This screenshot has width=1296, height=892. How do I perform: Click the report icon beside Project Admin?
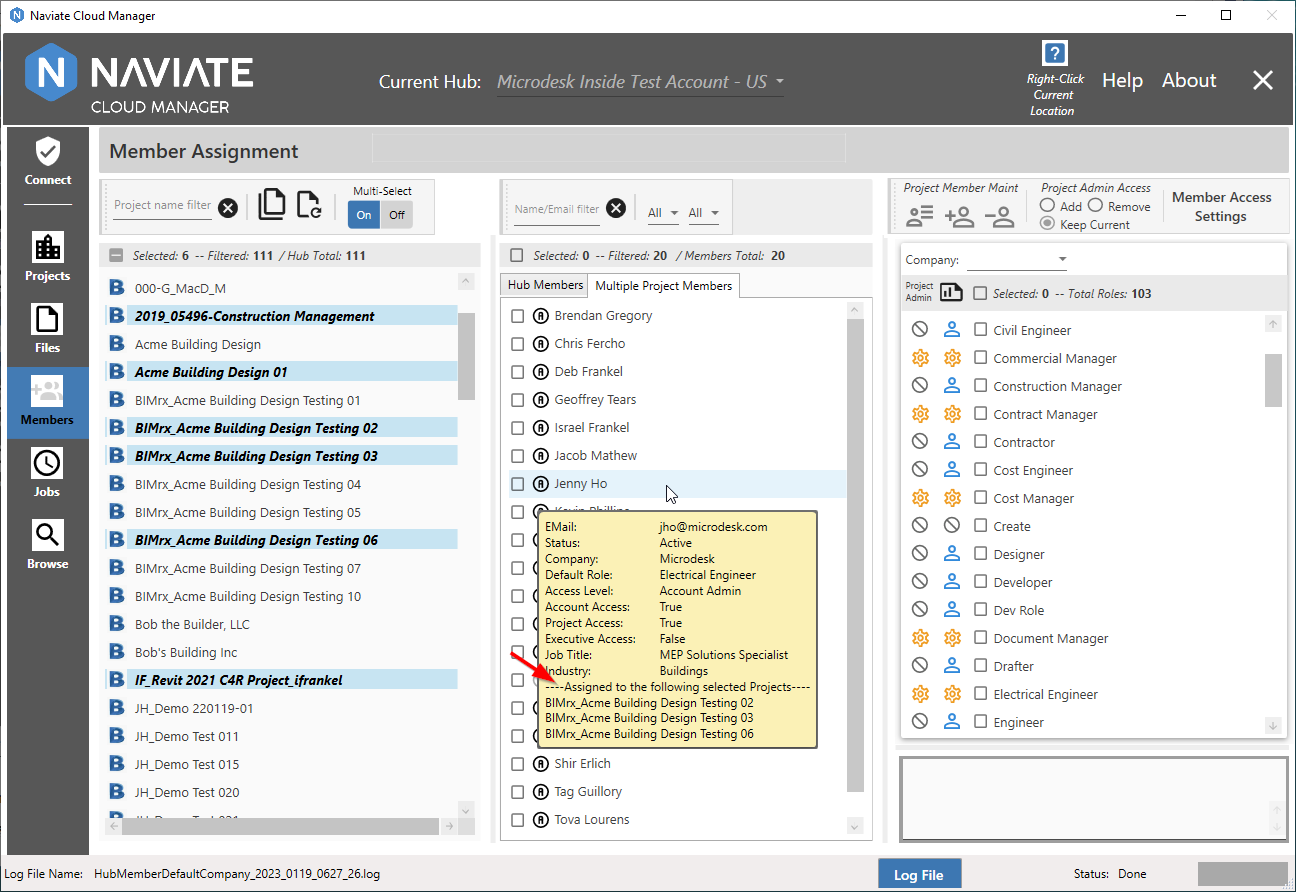coord(950,292)
